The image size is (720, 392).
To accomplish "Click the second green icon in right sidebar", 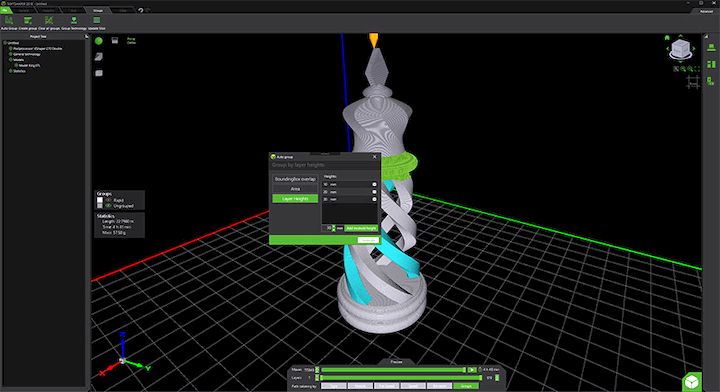I will point(711,64).
